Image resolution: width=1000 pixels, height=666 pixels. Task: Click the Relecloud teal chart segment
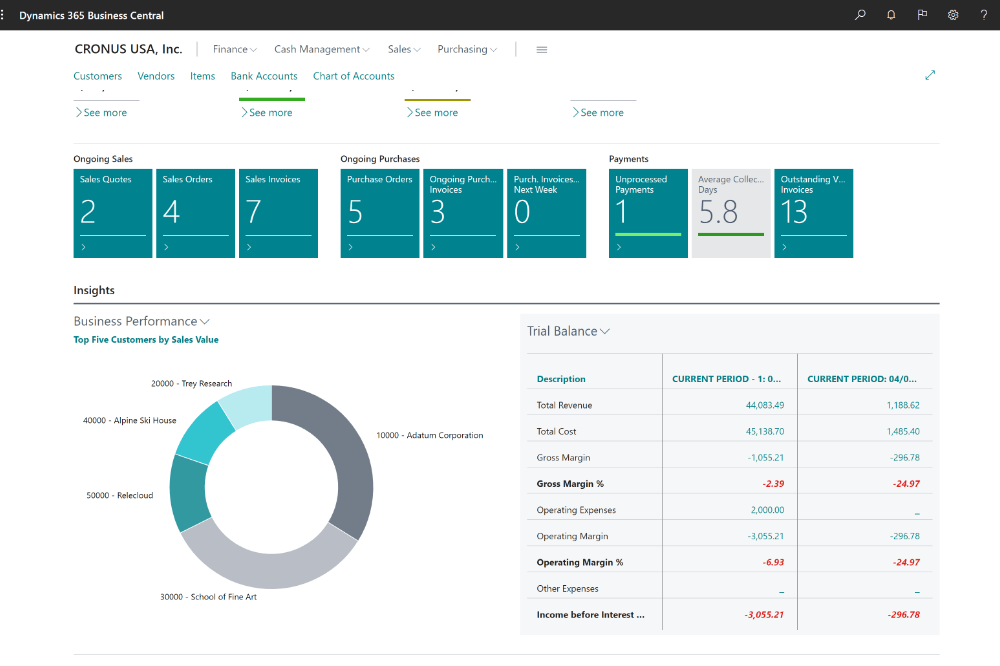(189, 492)
